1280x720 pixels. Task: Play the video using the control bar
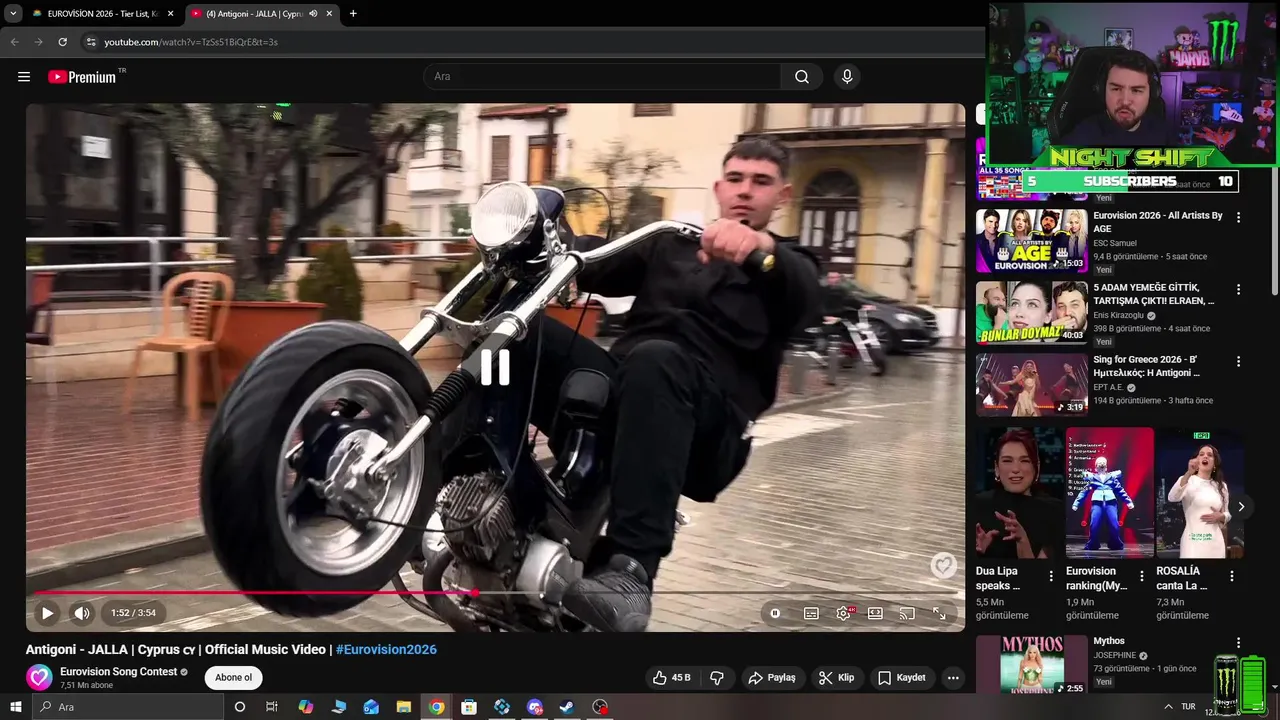47,613
